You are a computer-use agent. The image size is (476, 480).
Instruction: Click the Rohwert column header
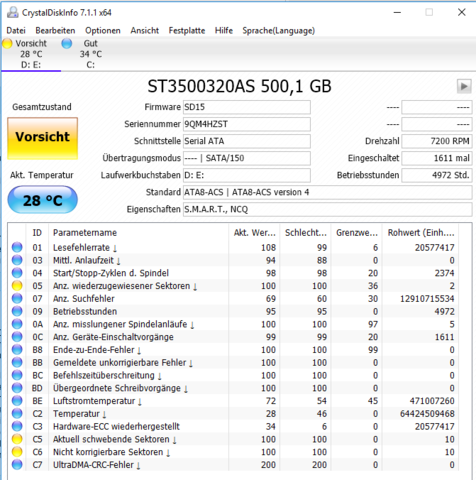coord(421,233)
